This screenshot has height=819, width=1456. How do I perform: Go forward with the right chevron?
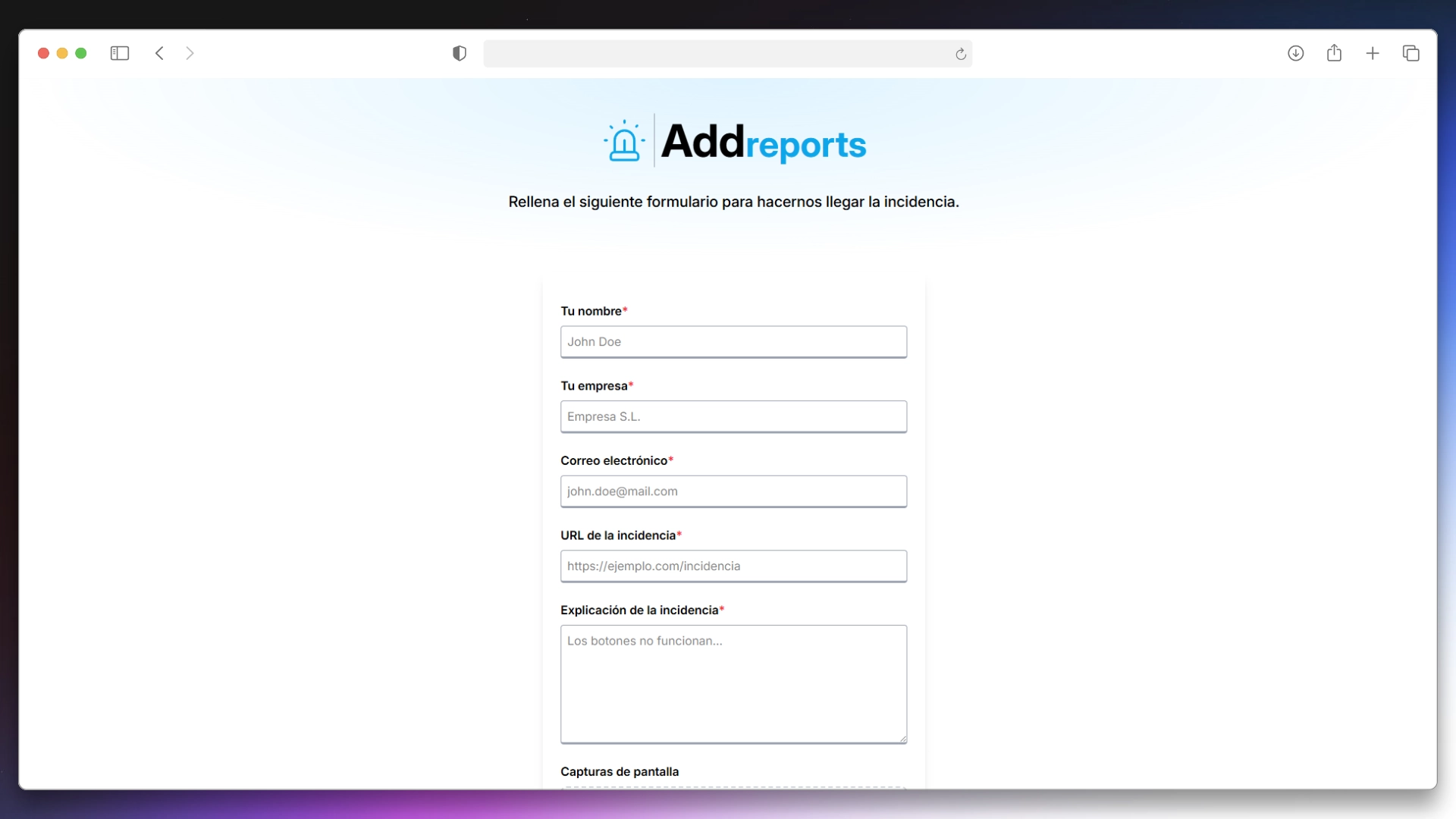190,53
